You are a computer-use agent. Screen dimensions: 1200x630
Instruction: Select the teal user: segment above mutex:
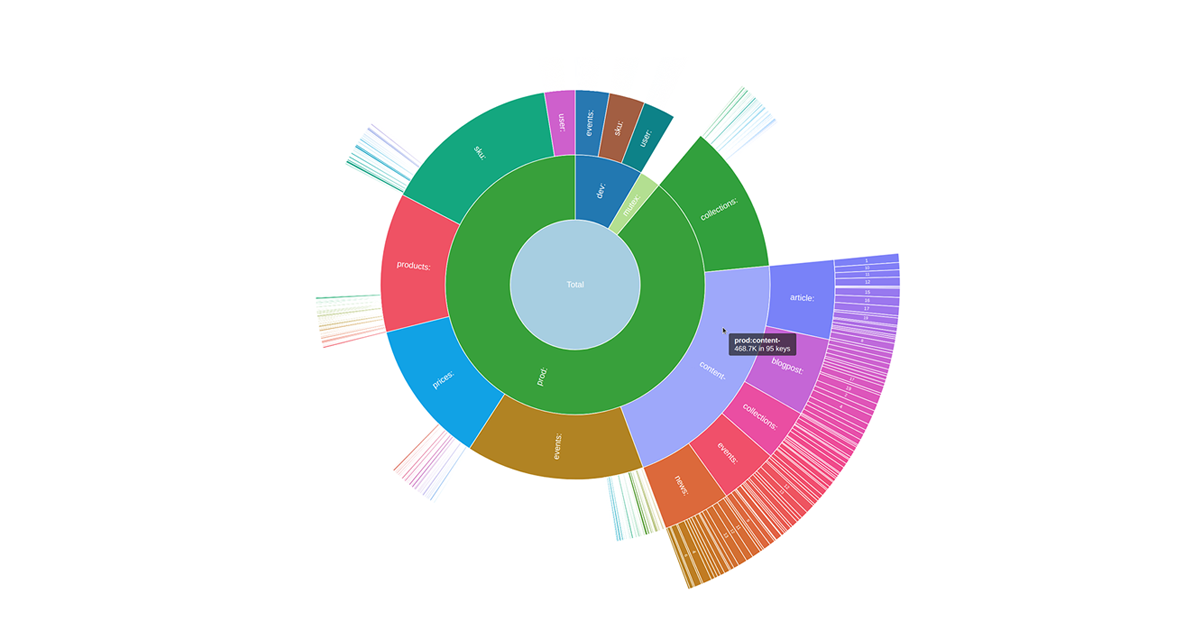point(645,136)
